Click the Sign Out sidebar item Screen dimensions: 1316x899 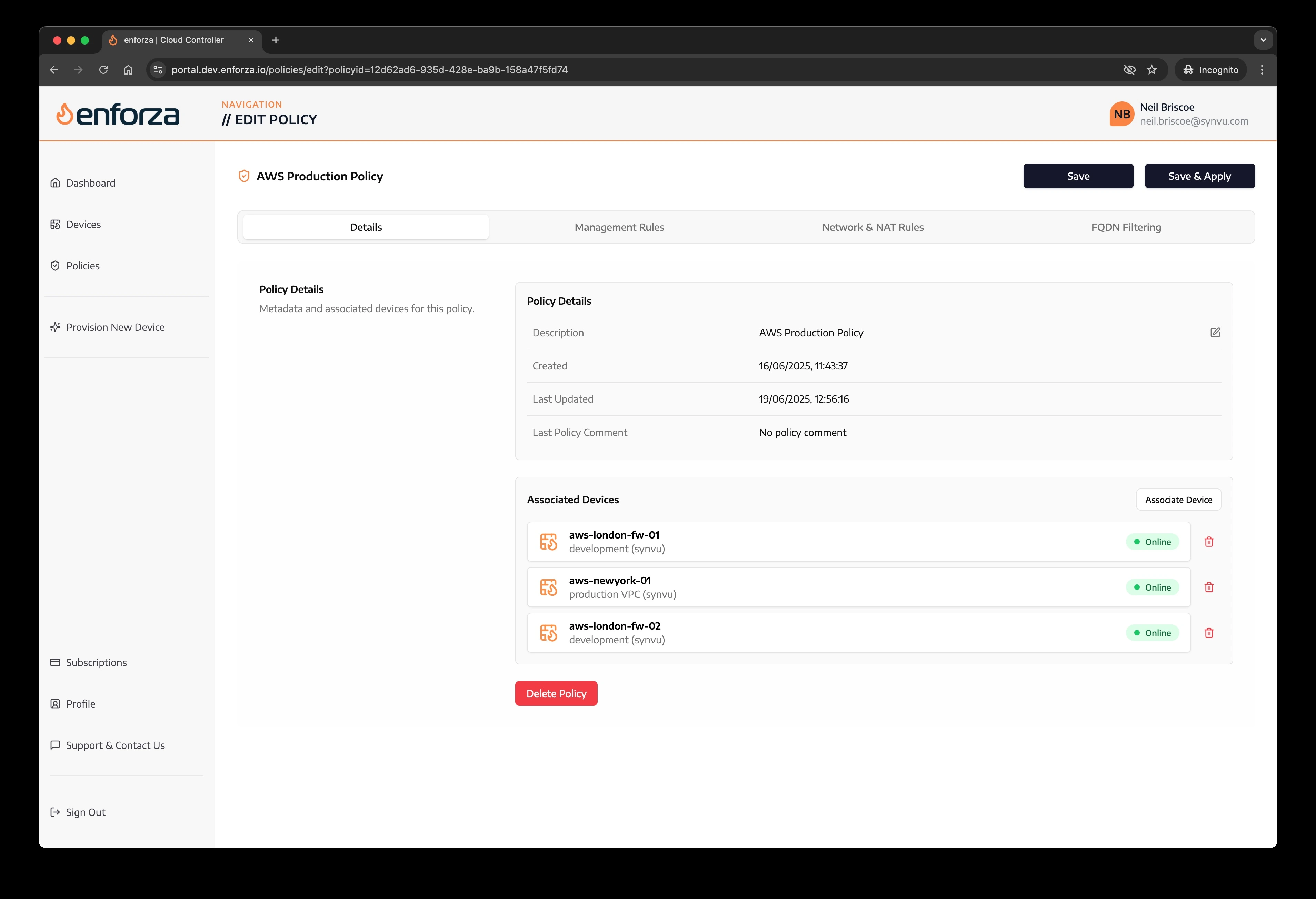click(x=85, y=812)
